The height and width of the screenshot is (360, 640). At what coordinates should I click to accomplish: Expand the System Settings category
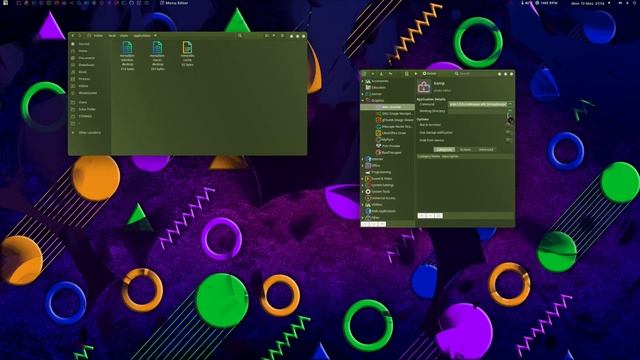pos(362,185)
